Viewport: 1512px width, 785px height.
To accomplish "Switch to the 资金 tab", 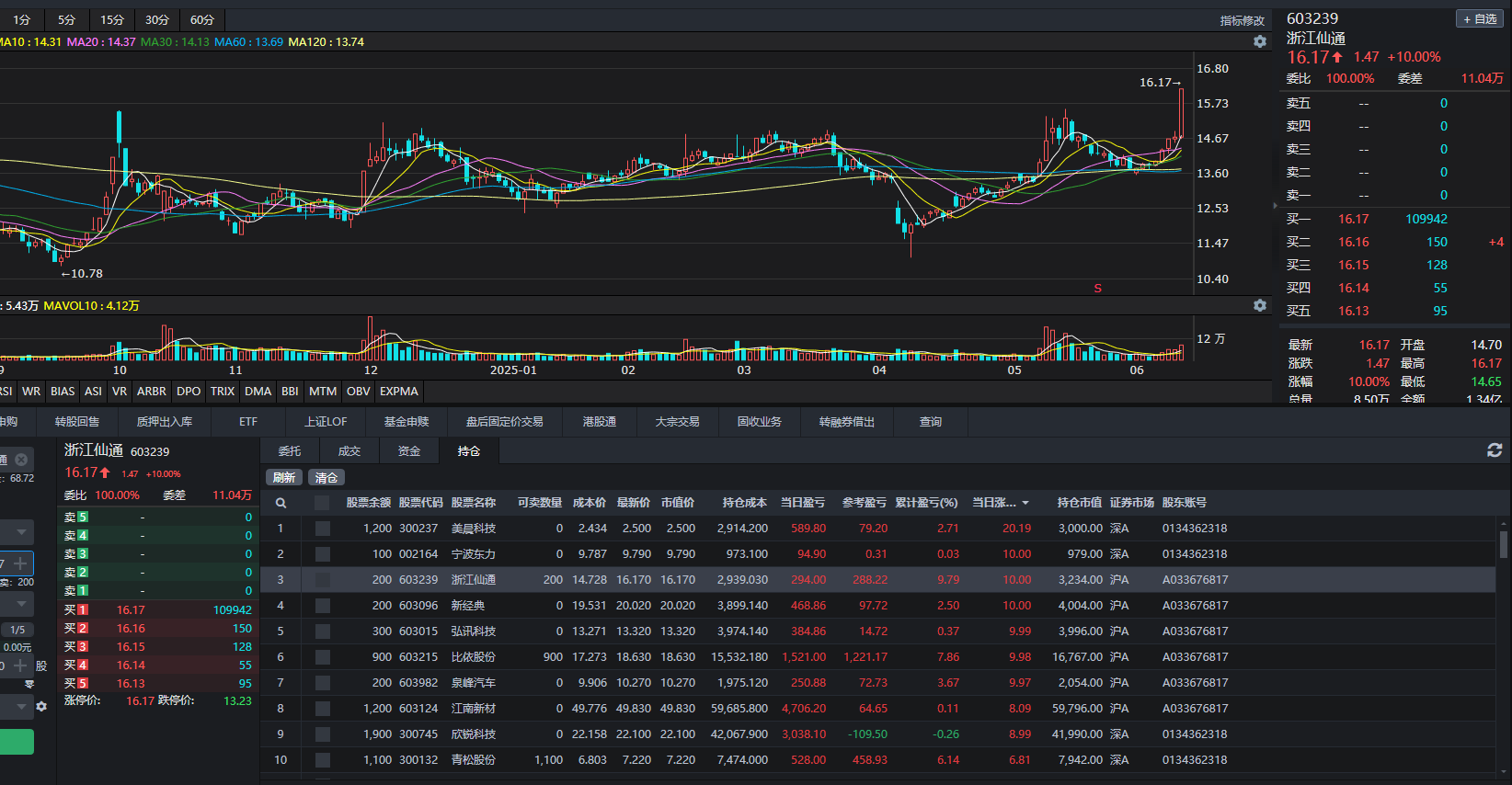I will (409, 450).
